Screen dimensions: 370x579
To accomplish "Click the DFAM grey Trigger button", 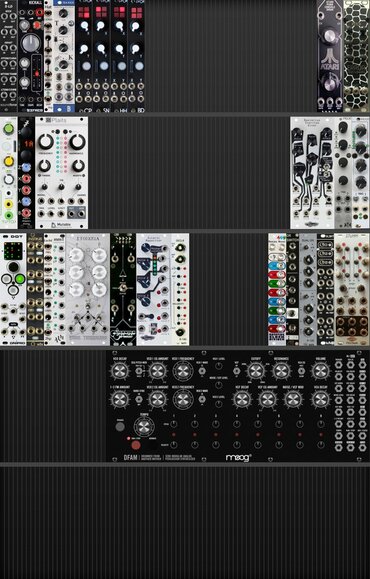I will pyautogui.click(x=120, y=427).
